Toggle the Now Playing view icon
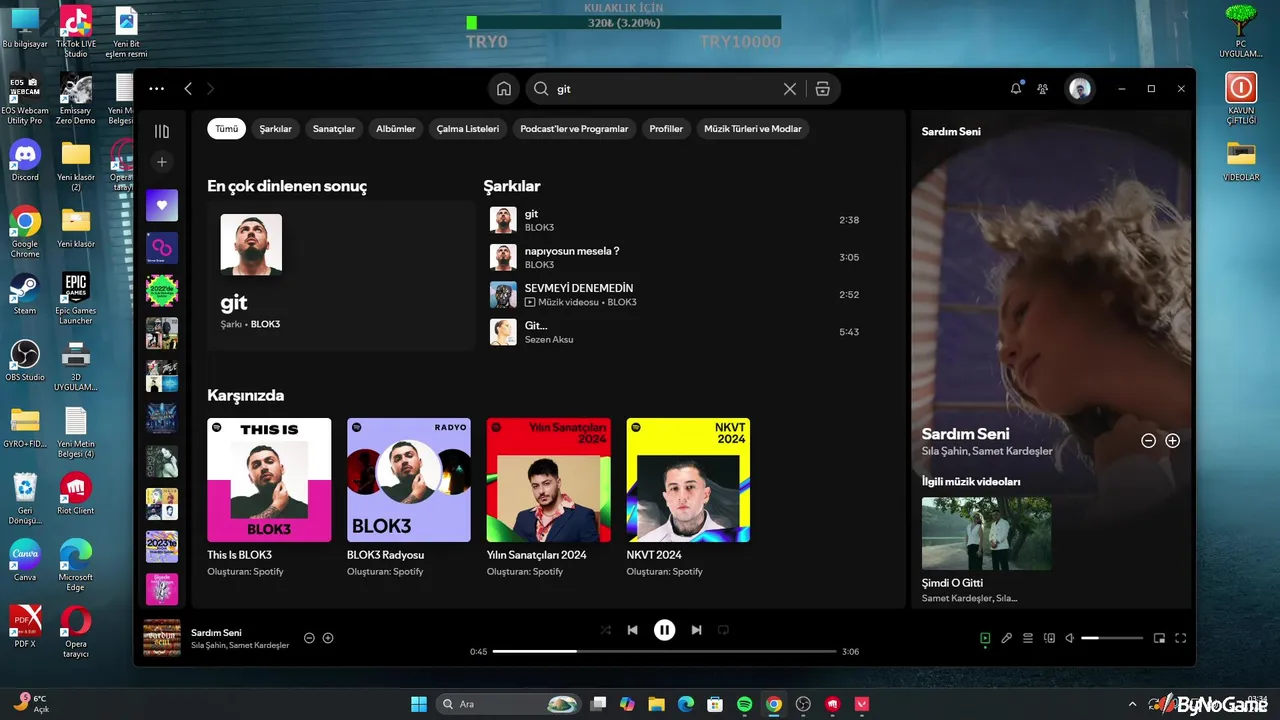This screenshot has height=720, width=1280. (x=985, y=638)
